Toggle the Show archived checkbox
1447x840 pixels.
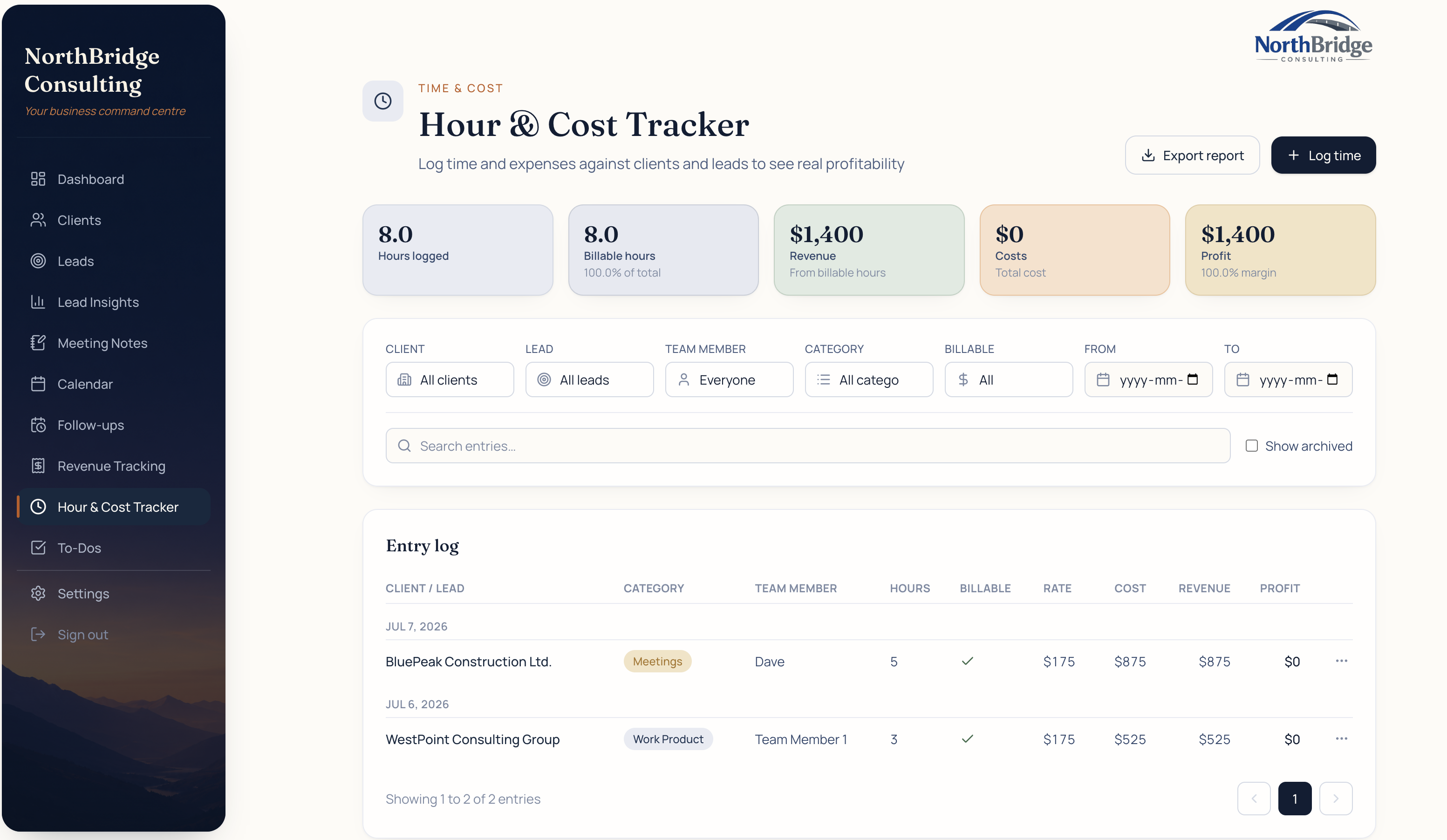pyautogui.click(x=1252, y=446)
